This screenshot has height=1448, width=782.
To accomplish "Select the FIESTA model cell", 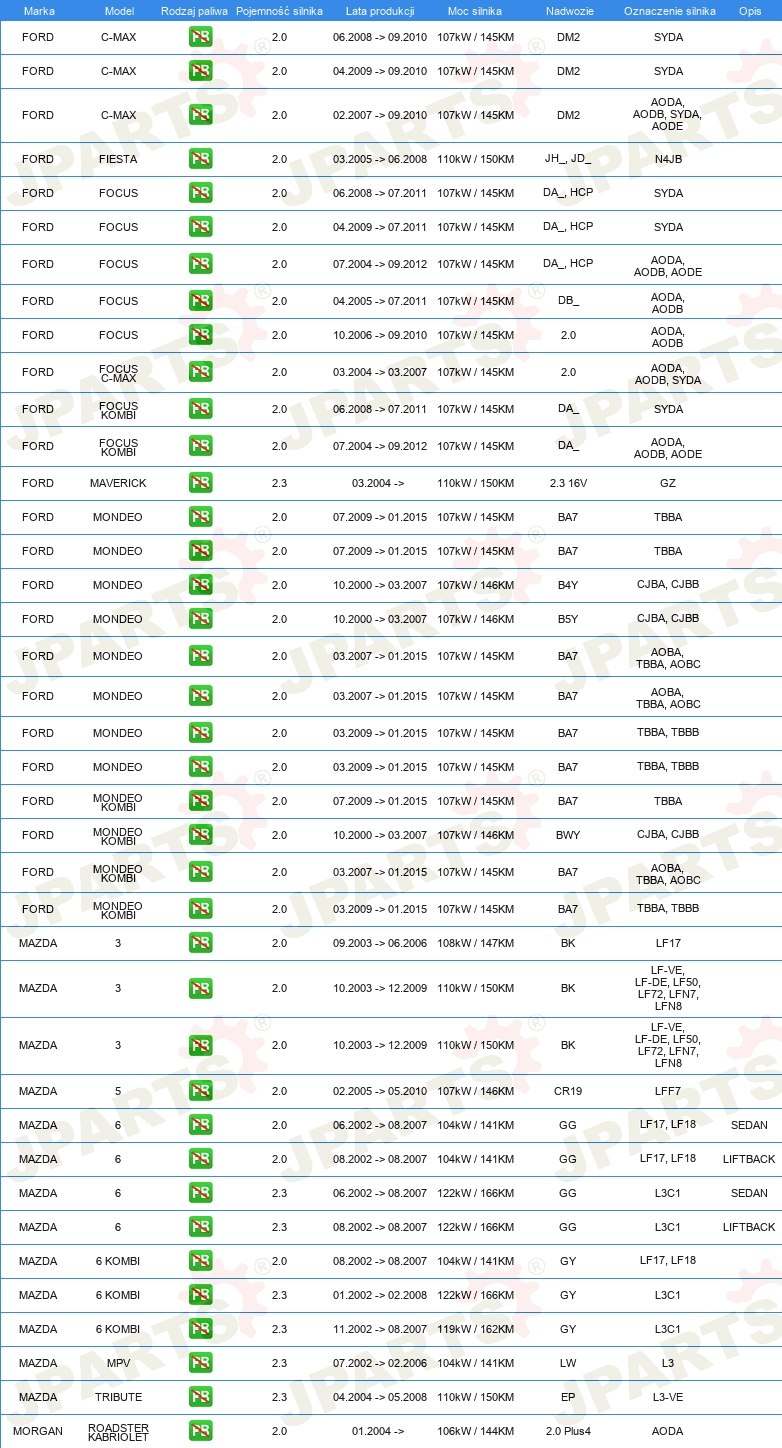I will (x=118, y=159).
